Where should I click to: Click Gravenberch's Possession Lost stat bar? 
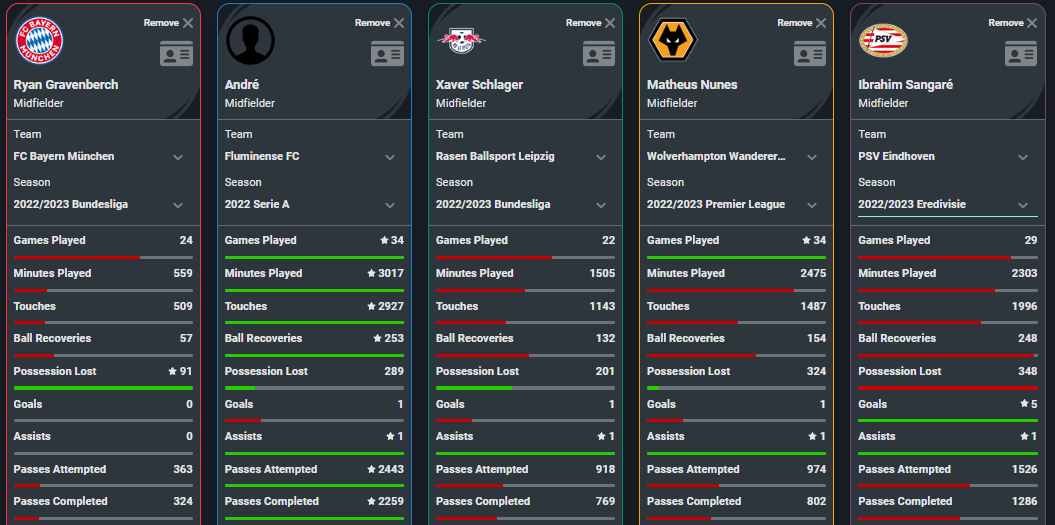103,387
